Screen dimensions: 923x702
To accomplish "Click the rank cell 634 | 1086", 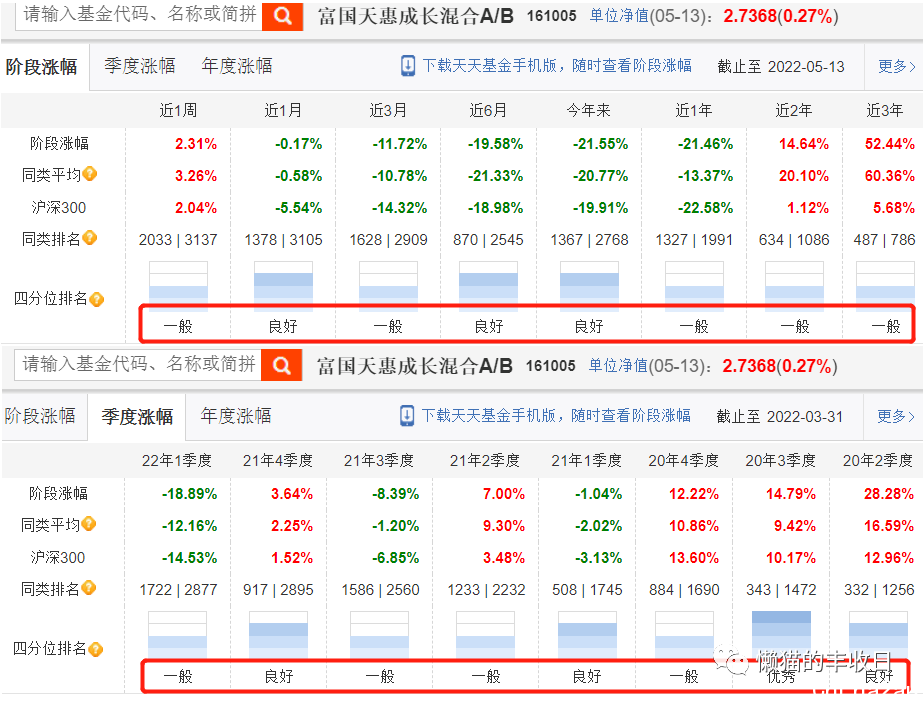I will [794, 240].
